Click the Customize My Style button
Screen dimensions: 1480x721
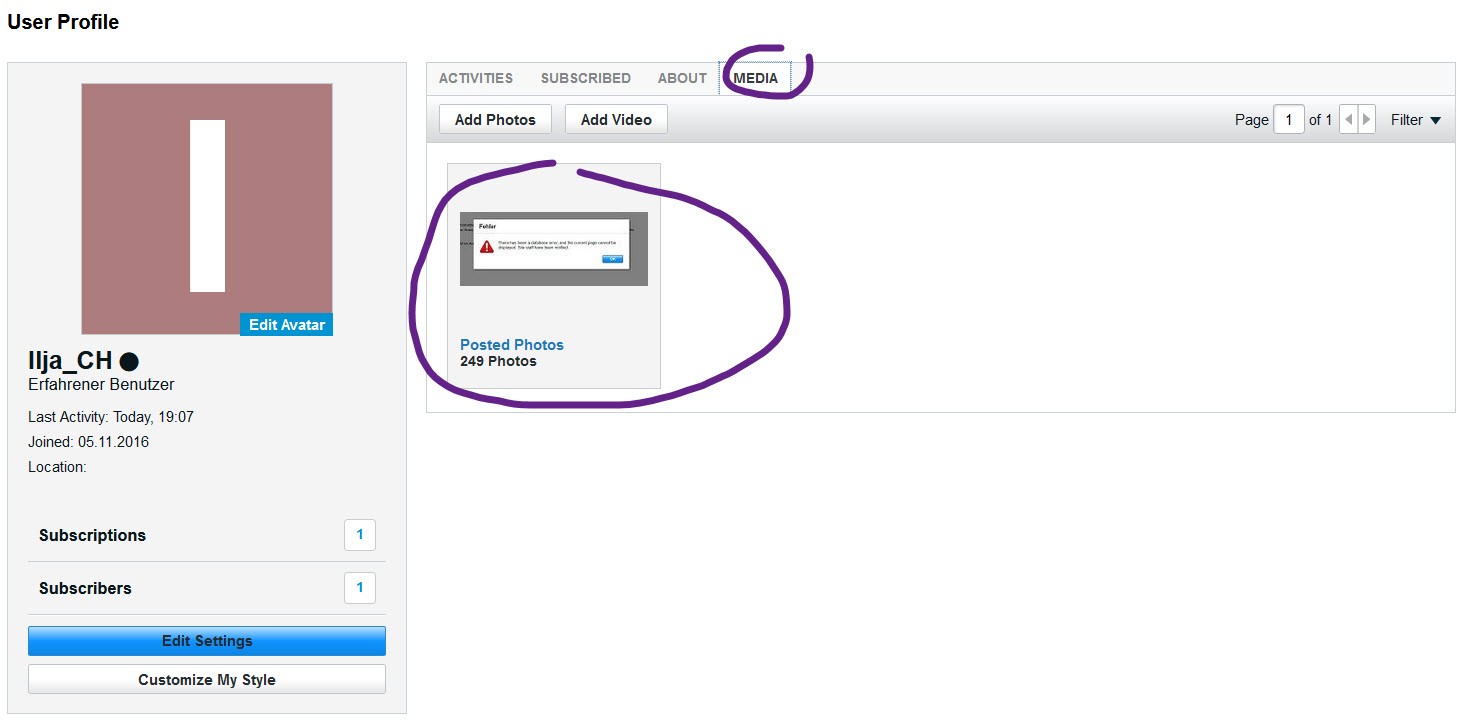click(207, 680)
